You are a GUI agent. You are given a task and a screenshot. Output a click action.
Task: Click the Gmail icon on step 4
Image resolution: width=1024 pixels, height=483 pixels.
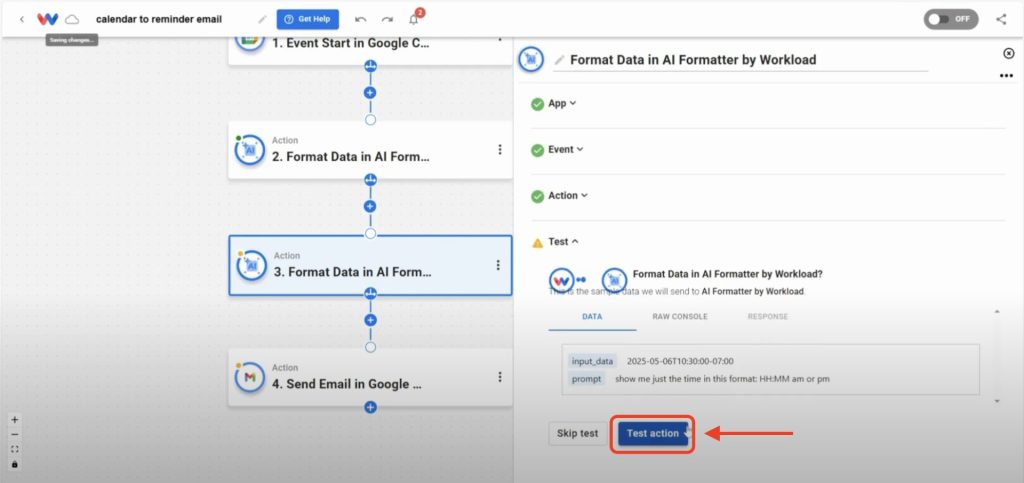click(249, 377)
